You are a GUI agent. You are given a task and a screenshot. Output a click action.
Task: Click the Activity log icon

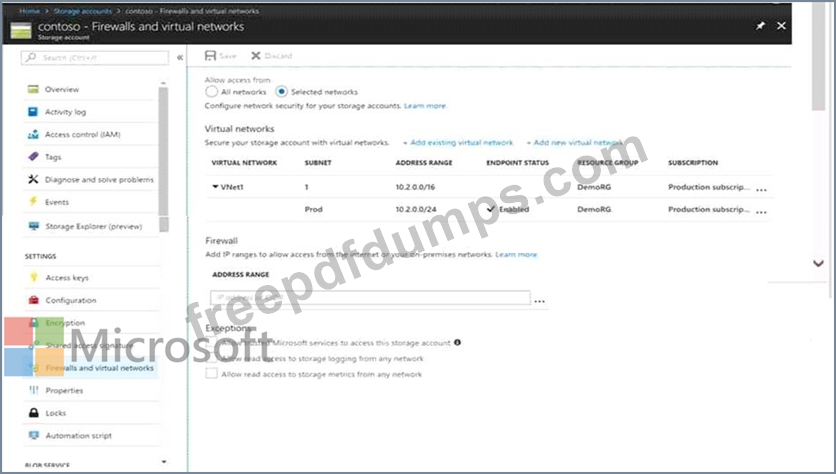tap(33, 111)
